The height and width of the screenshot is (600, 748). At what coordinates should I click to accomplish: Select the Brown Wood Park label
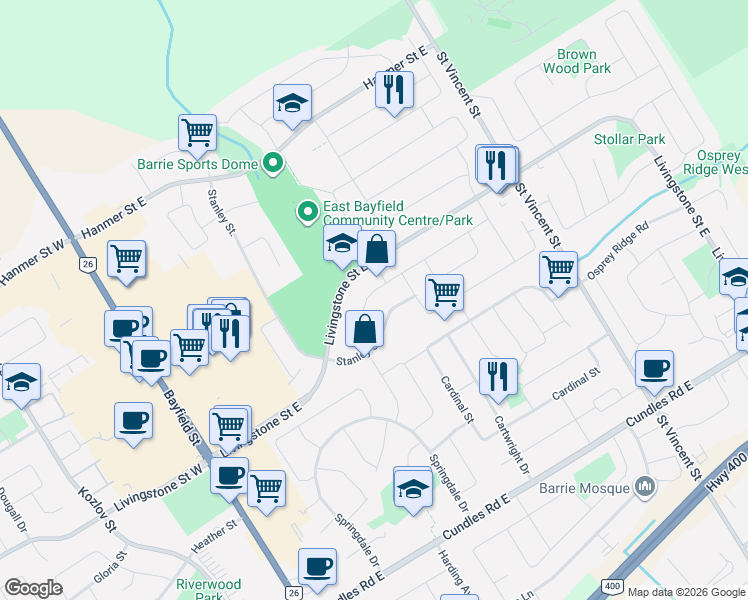click(x=577, y=62)
